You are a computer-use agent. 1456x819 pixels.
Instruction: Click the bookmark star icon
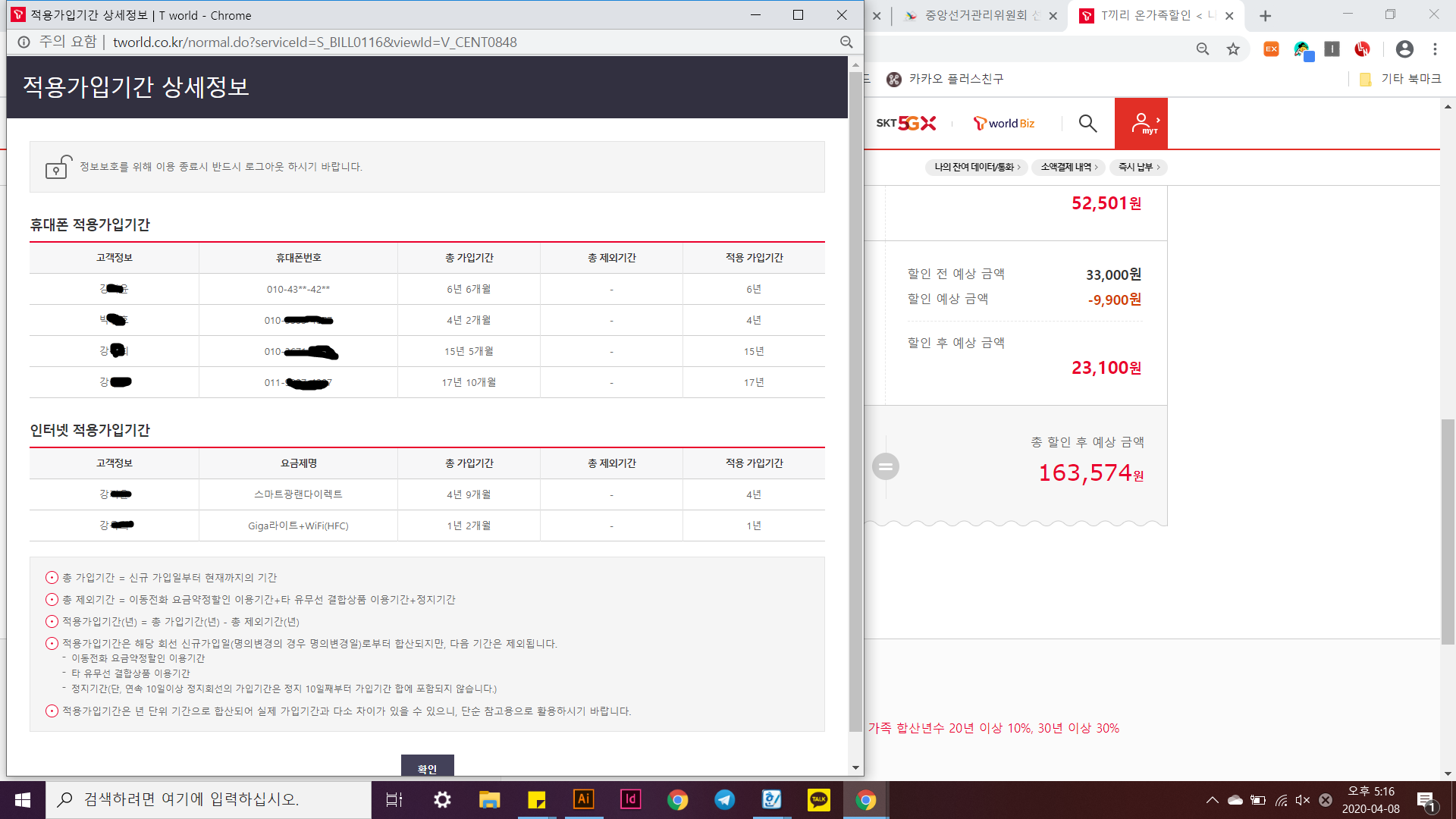1233,49
